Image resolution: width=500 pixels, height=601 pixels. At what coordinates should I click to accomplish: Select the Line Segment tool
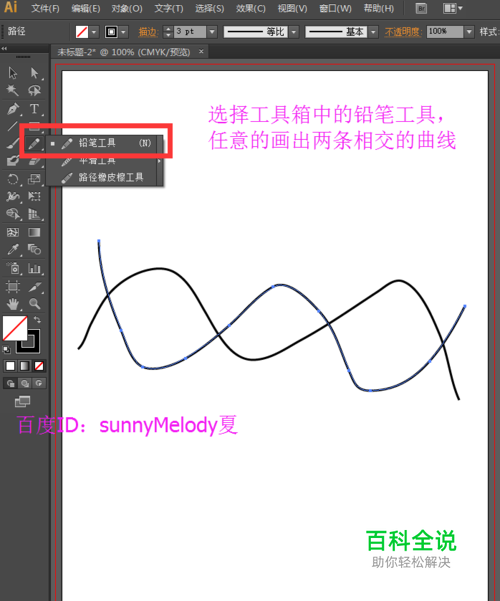pos(13,126)
